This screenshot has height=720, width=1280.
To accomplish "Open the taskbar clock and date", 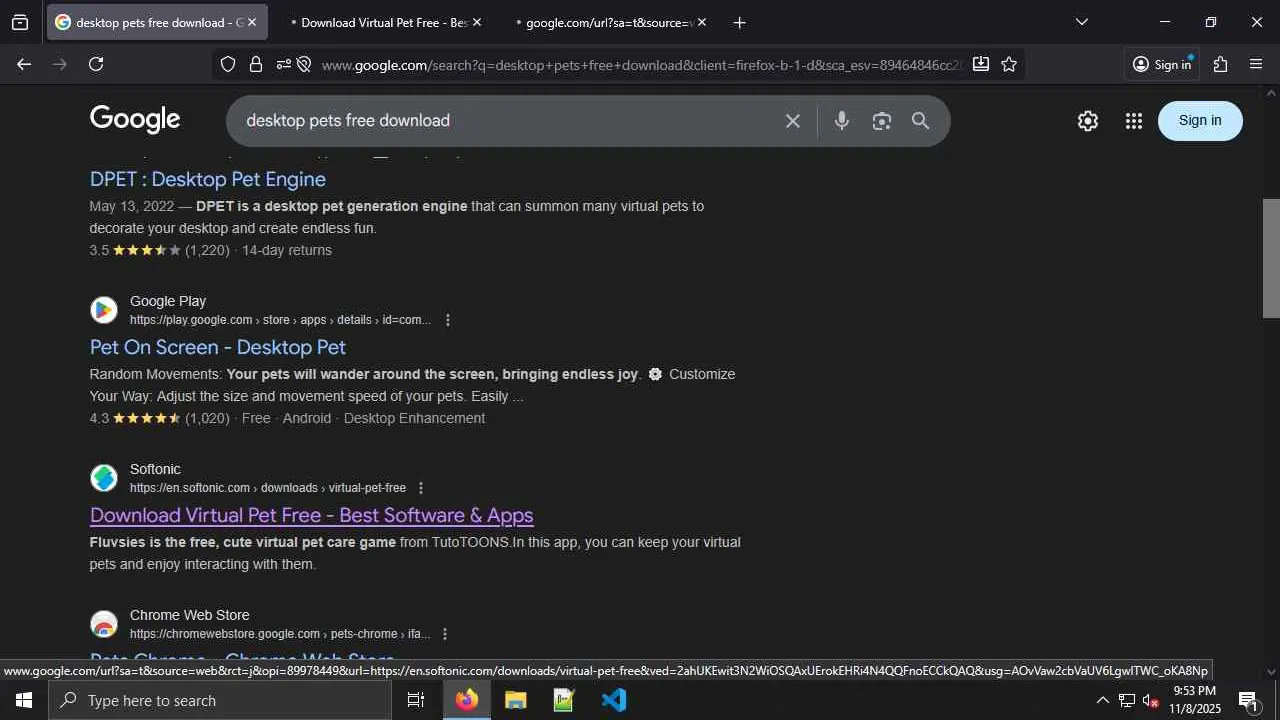I will pos(1195,700).
